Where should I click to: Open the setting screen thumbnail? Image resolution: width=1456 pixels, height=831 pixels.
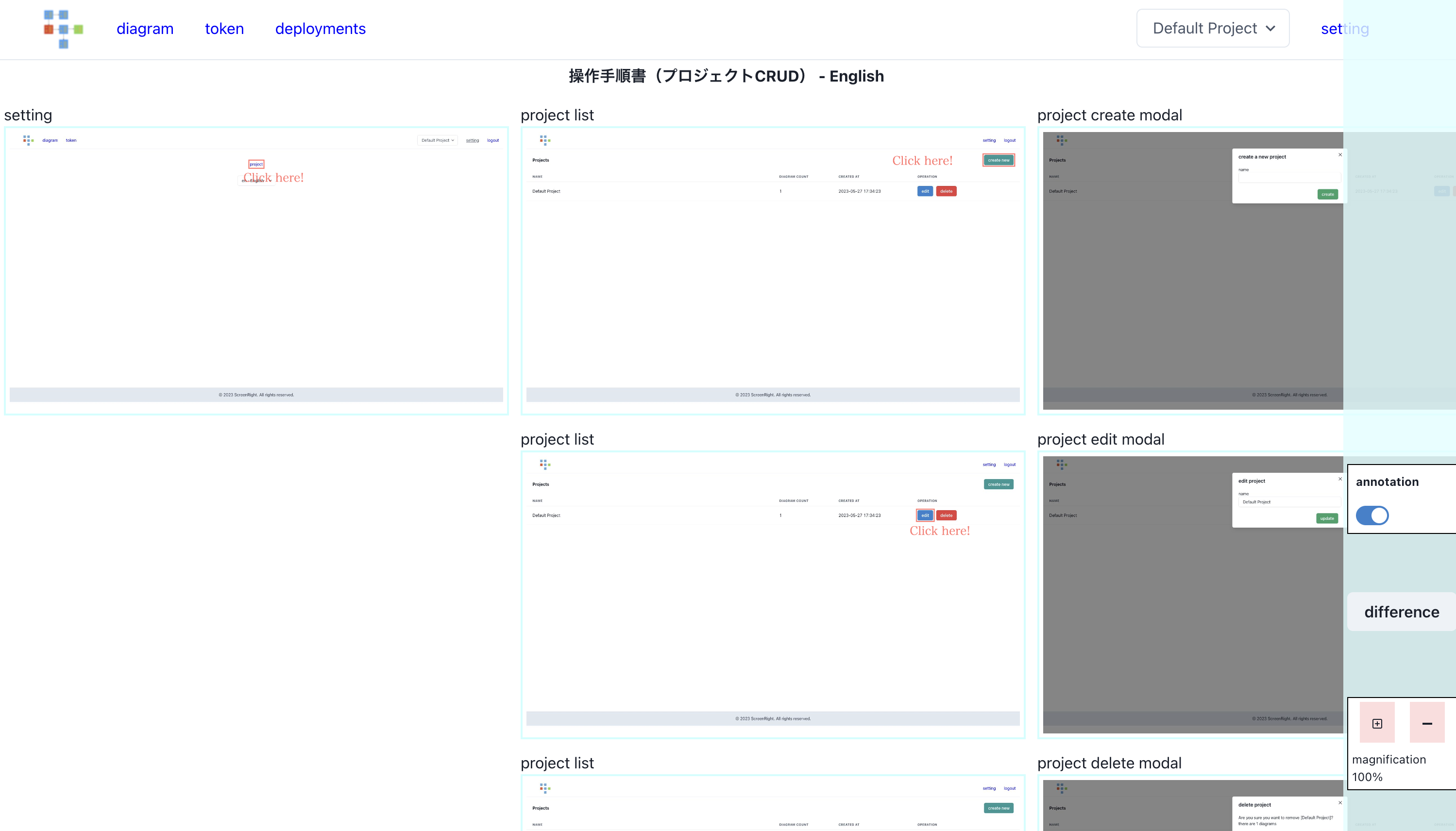click(x=256, y=270)
